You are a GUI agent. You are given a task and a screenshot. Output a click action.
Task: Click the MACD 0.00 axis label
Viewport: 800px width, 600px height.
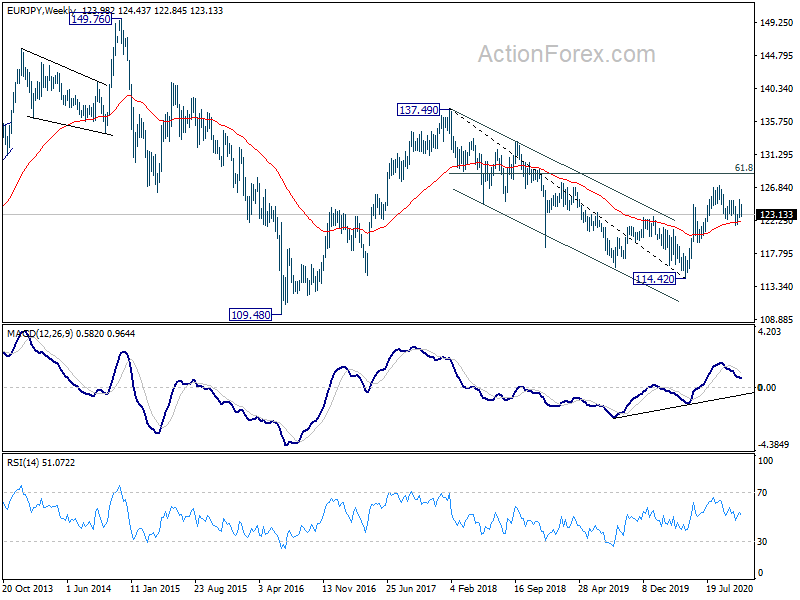tap(767, 388)
